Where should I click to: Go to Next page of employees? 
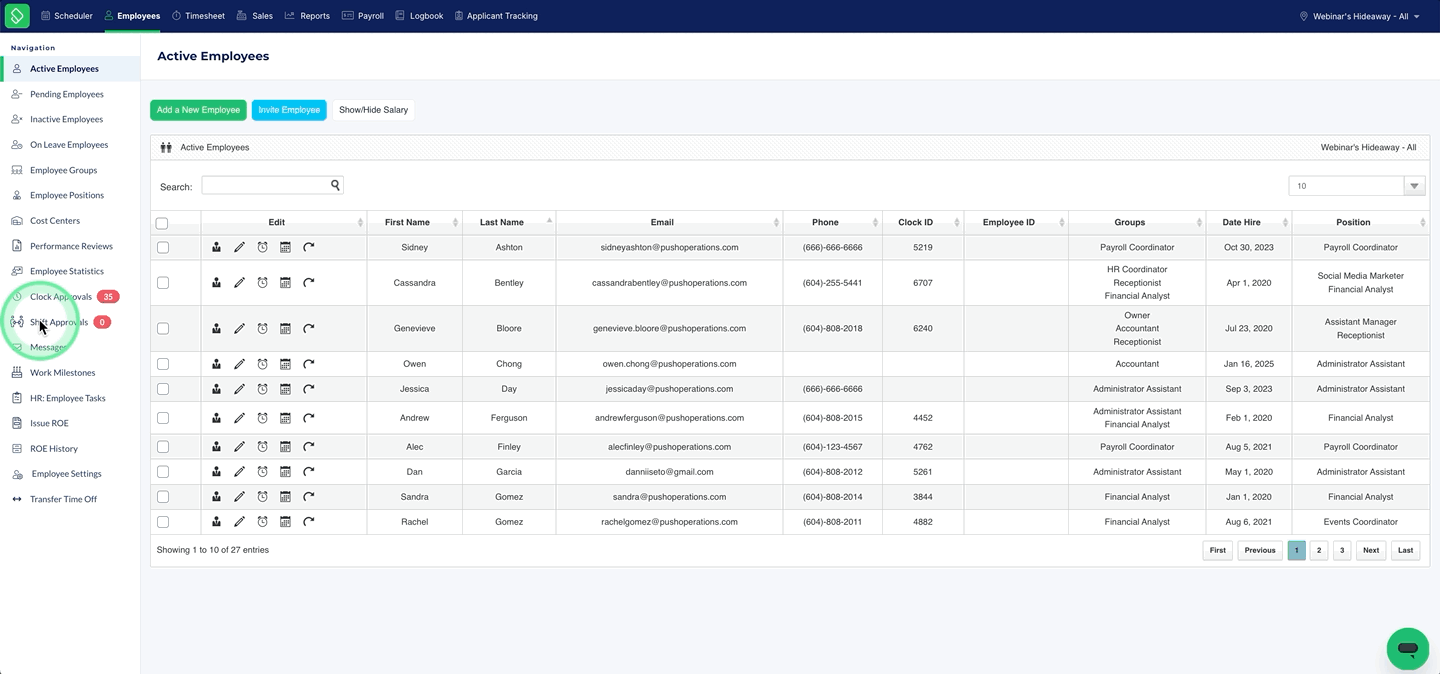1371,550
